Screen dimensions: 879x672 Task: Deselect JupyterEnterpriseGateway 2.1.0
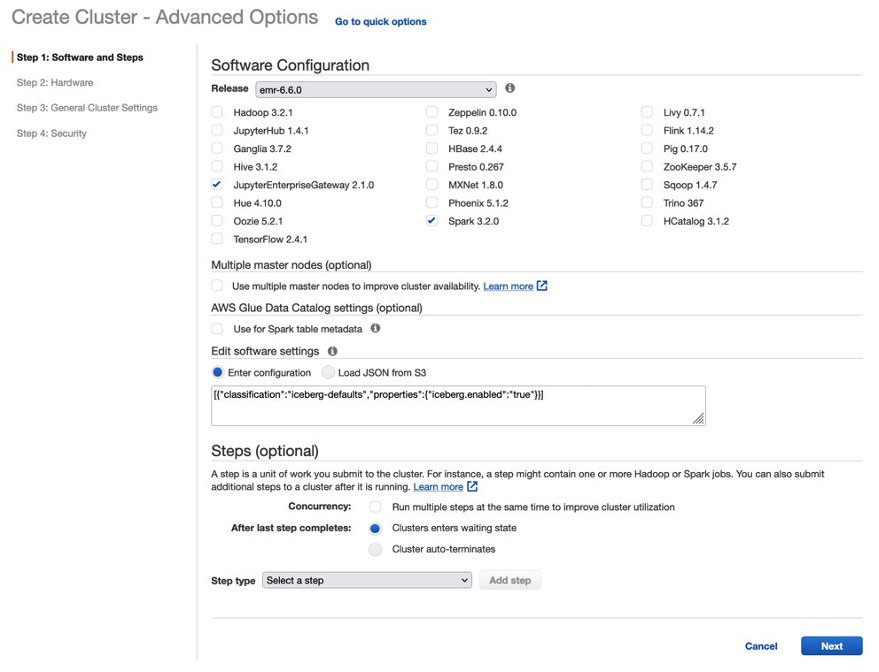click(217, 185)
